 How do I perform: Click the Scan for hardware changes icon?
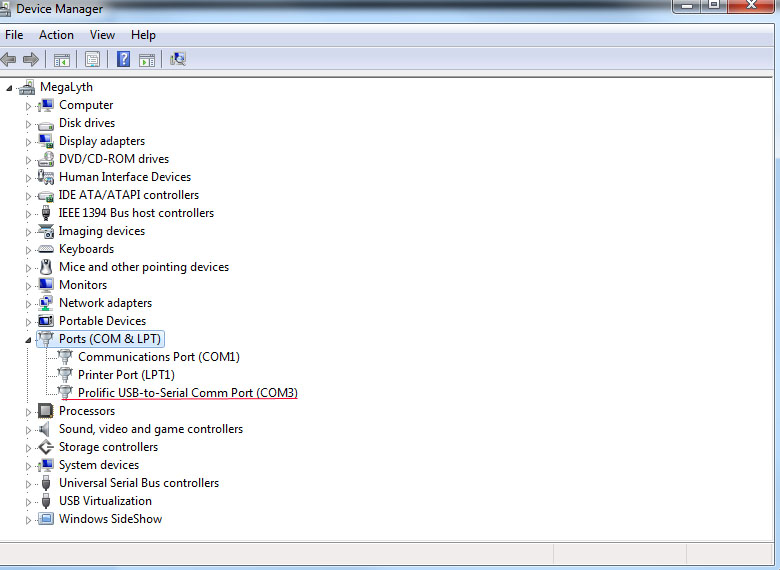[x=178, y=59]
